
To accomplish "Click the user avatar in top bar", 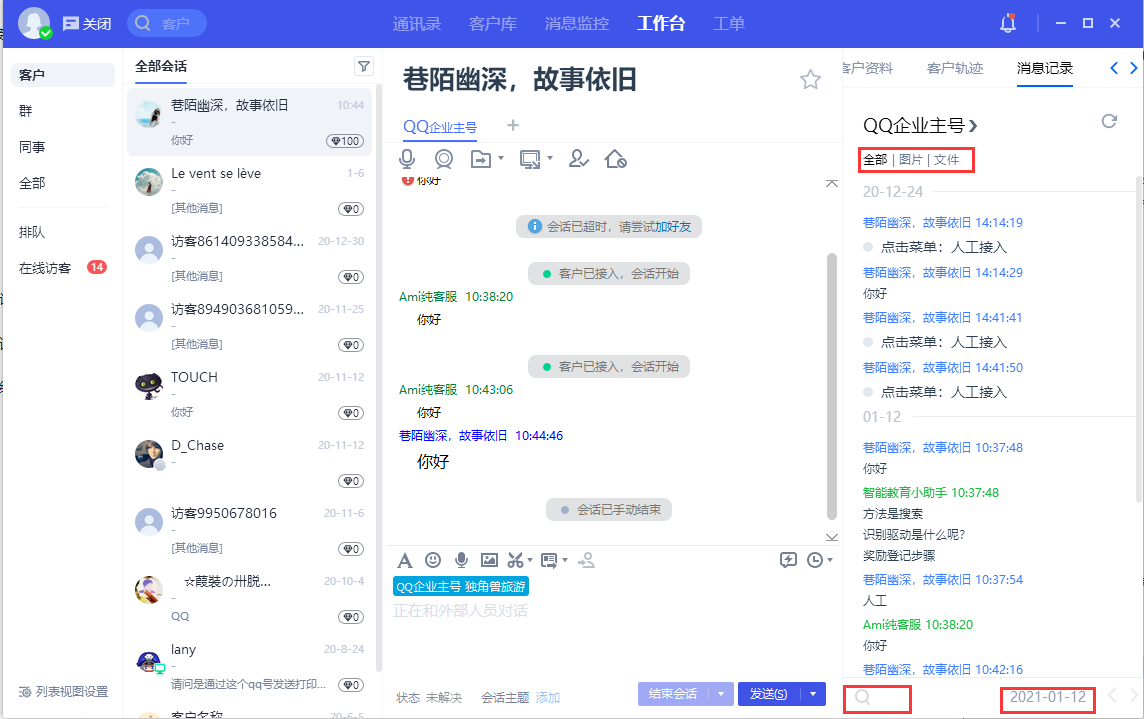I will (x=34, y=23).
